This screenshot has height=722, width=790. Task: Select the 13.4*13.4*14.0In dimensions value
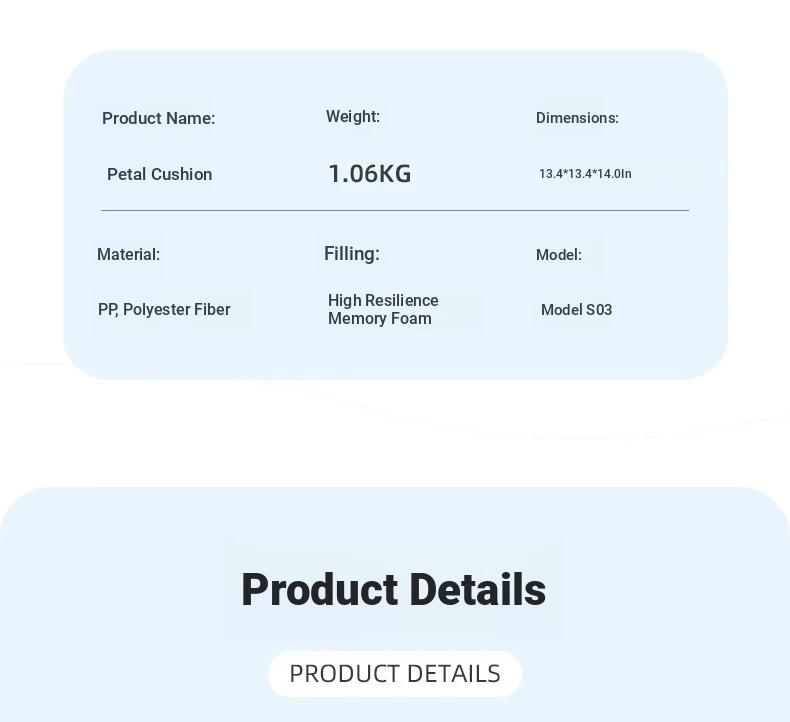(585, 174)
